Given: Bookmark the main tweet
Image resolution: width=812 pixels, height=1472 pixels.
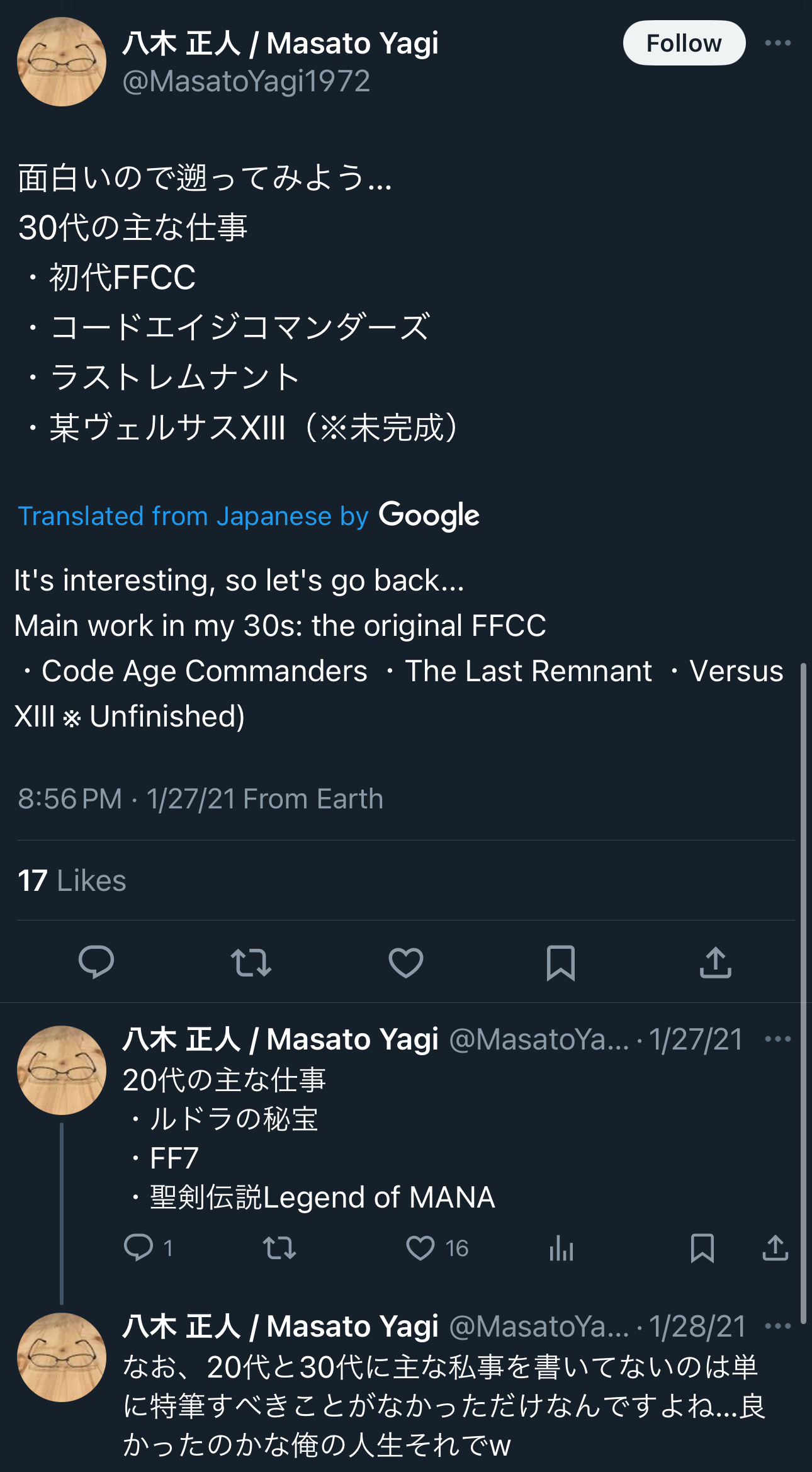Looking at the screenshot, I should (x=560, y=963).
